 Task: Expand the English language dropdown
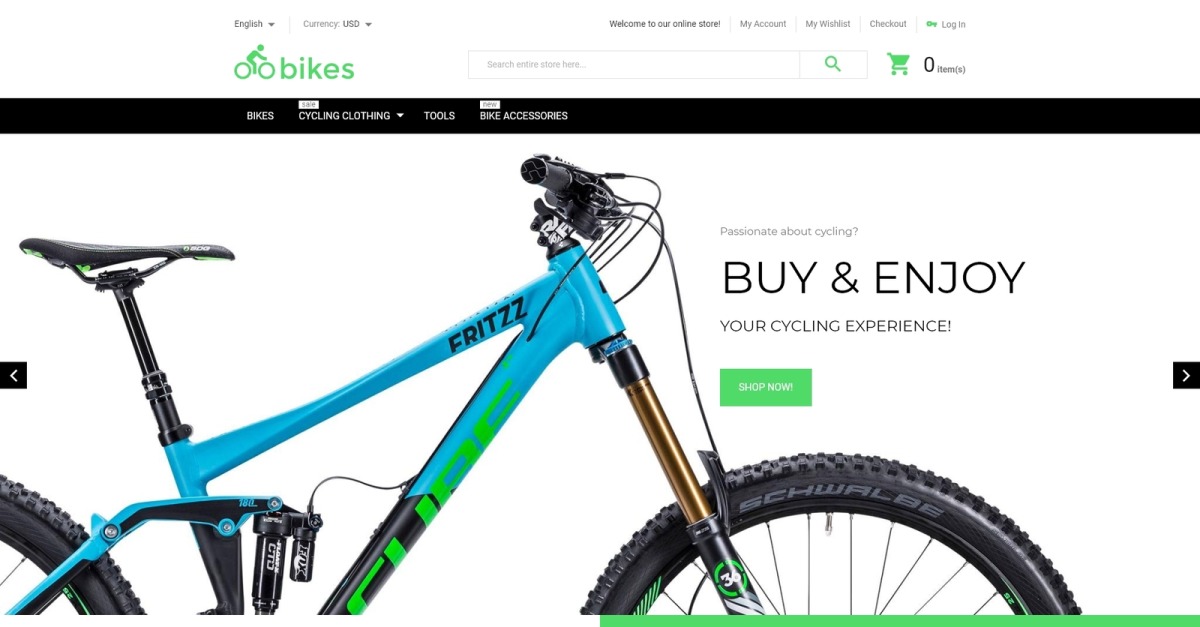[254, 24]
